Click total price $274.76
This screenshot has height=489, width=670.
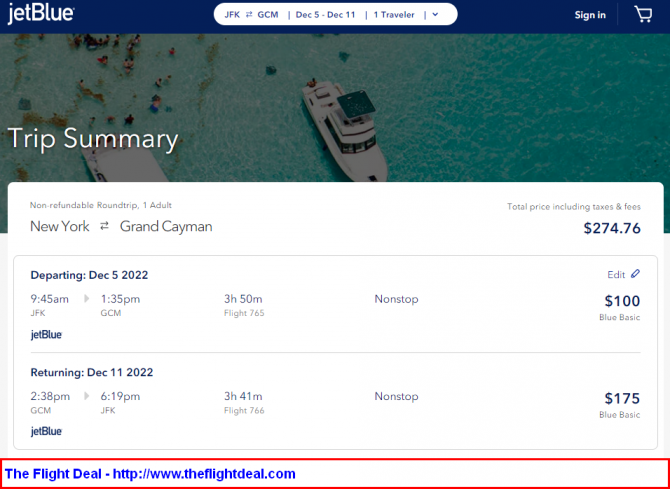[612, 228]
